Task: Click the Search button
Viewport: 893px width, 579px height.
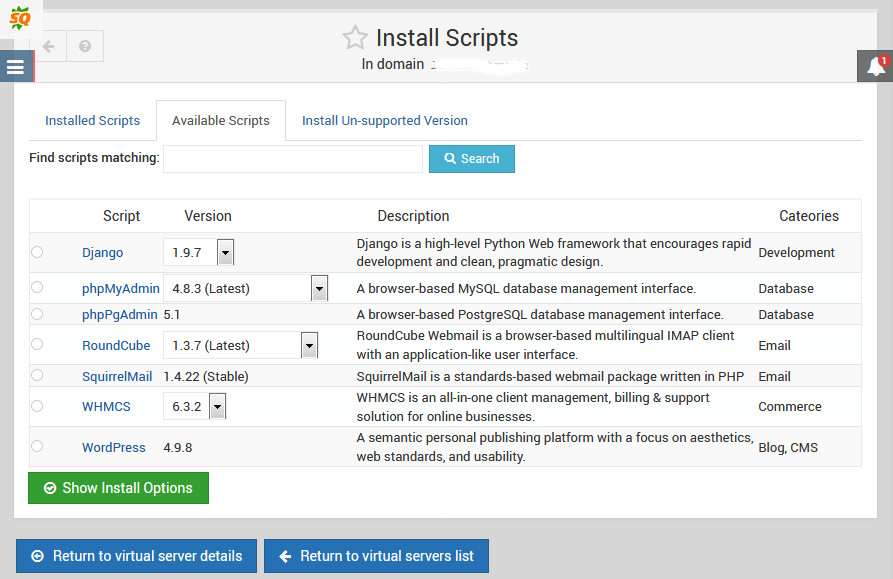Action: pyautogui.click(x=471, y=159)
